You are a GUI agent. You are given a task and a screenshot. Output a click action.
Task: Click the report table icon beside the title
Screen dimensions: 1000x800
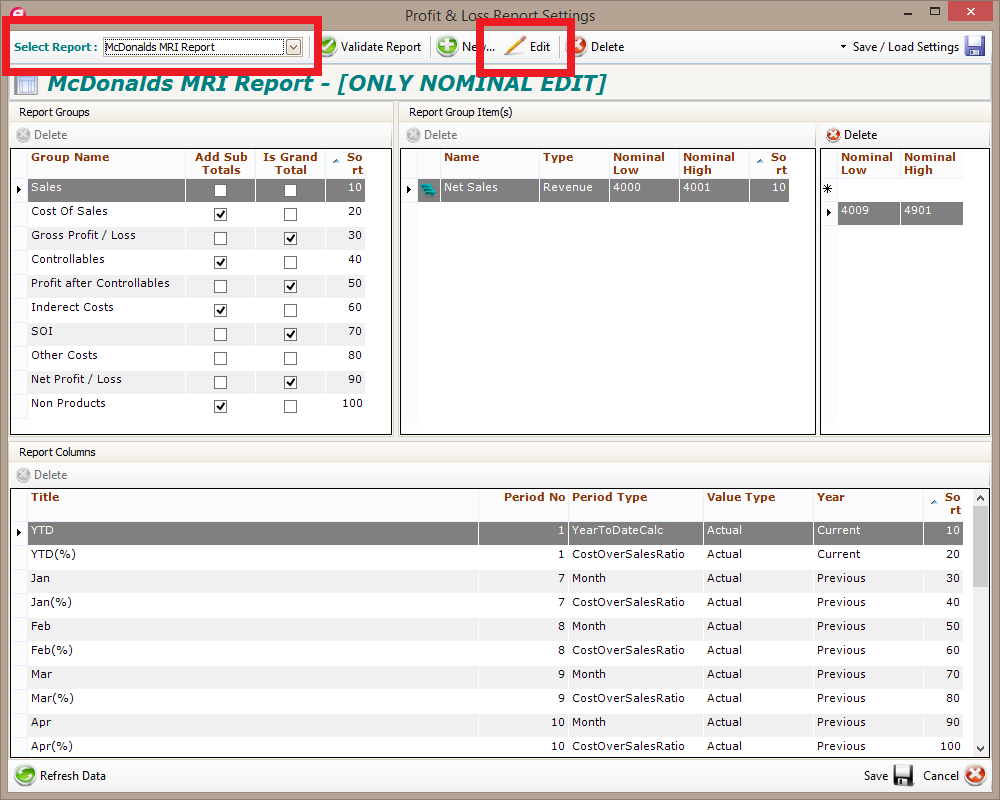point(26,84)
